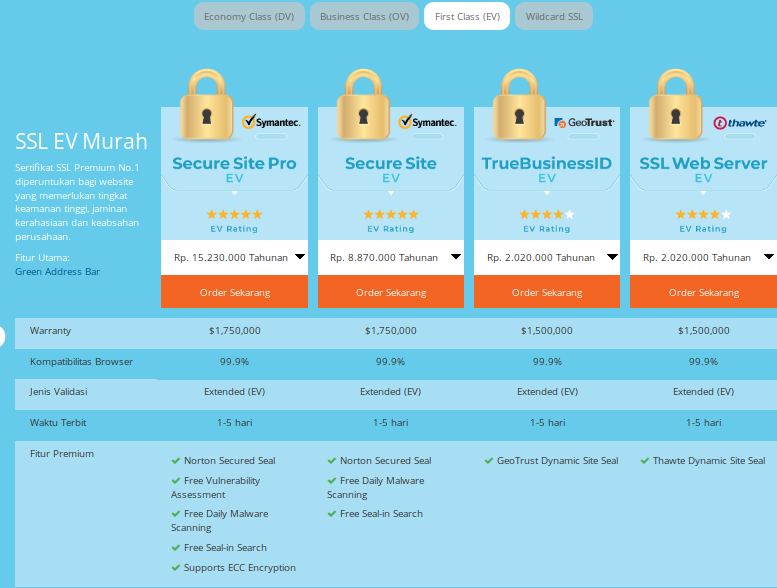777x588 pixels.
Task: Click Symantec logo above Secure Site EV title
Action: (428, 122)
